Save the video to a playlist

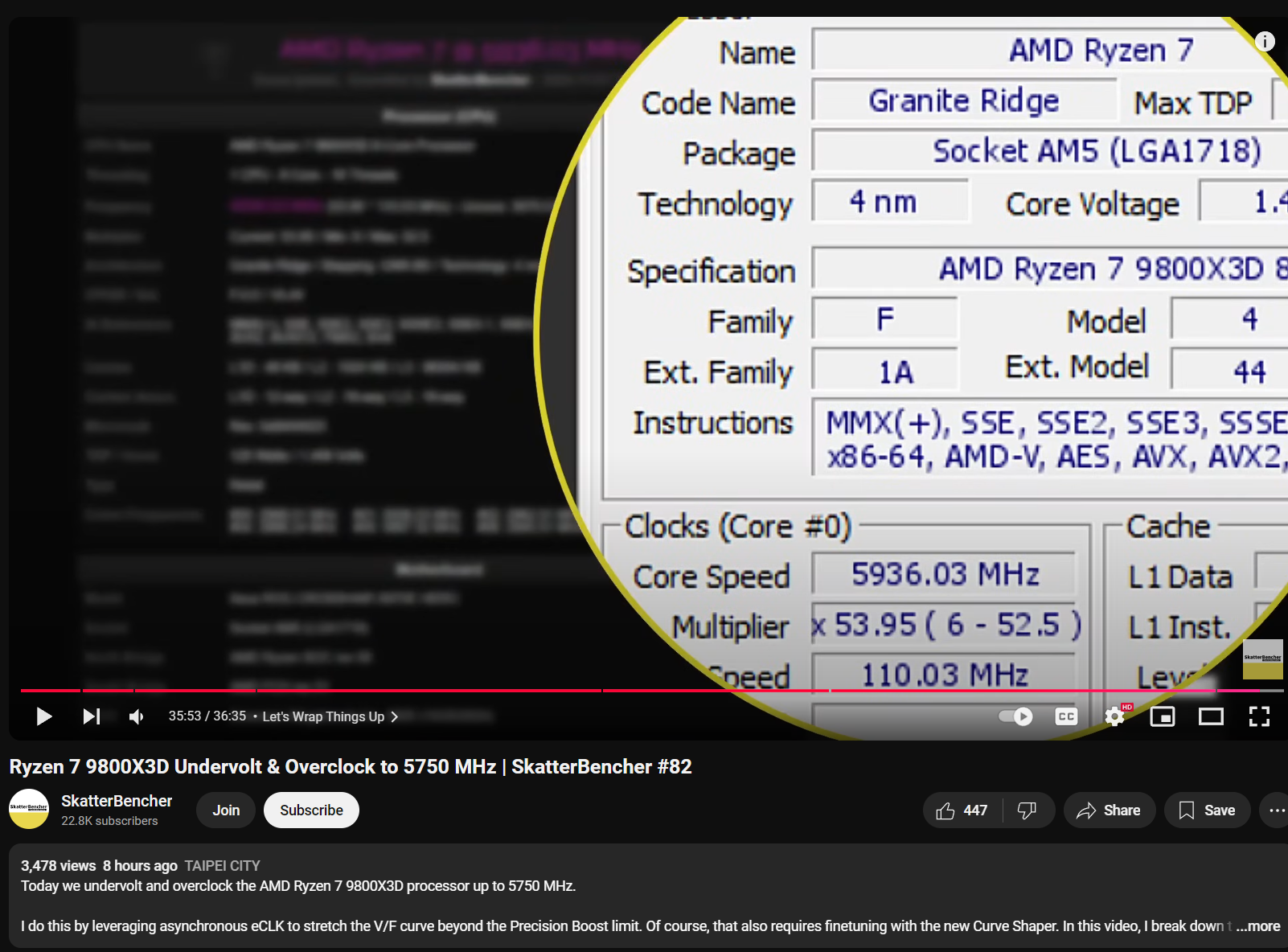click(1207, 810)
